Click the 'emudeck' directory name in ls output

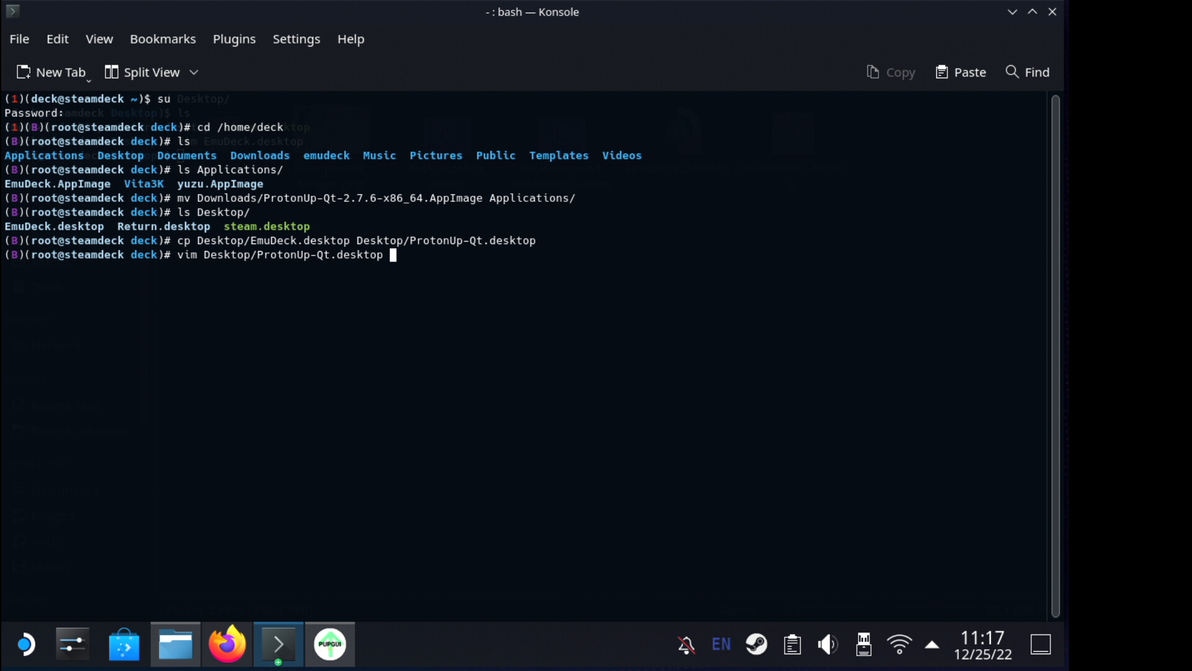(326, 155)
